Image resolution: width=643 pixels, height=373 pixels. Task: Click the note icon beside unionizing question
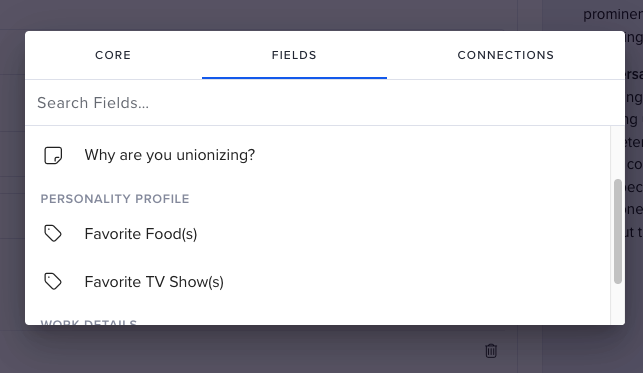point(53,155)
